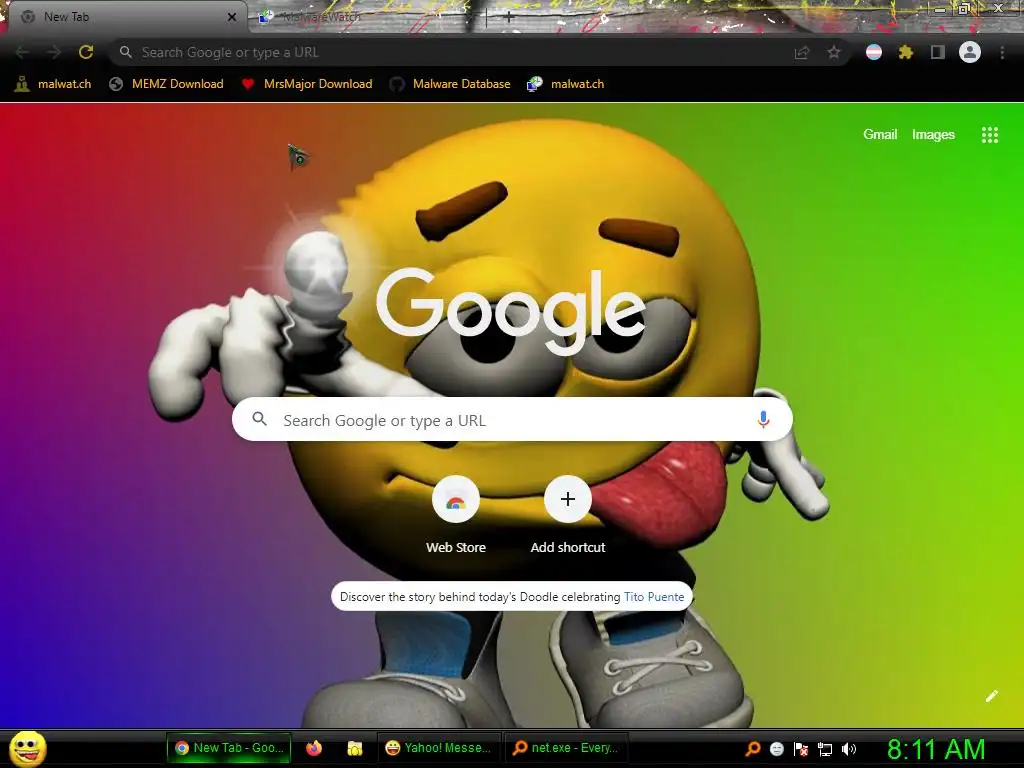Reload the page with the refresh icon

[x=86, y=52]
